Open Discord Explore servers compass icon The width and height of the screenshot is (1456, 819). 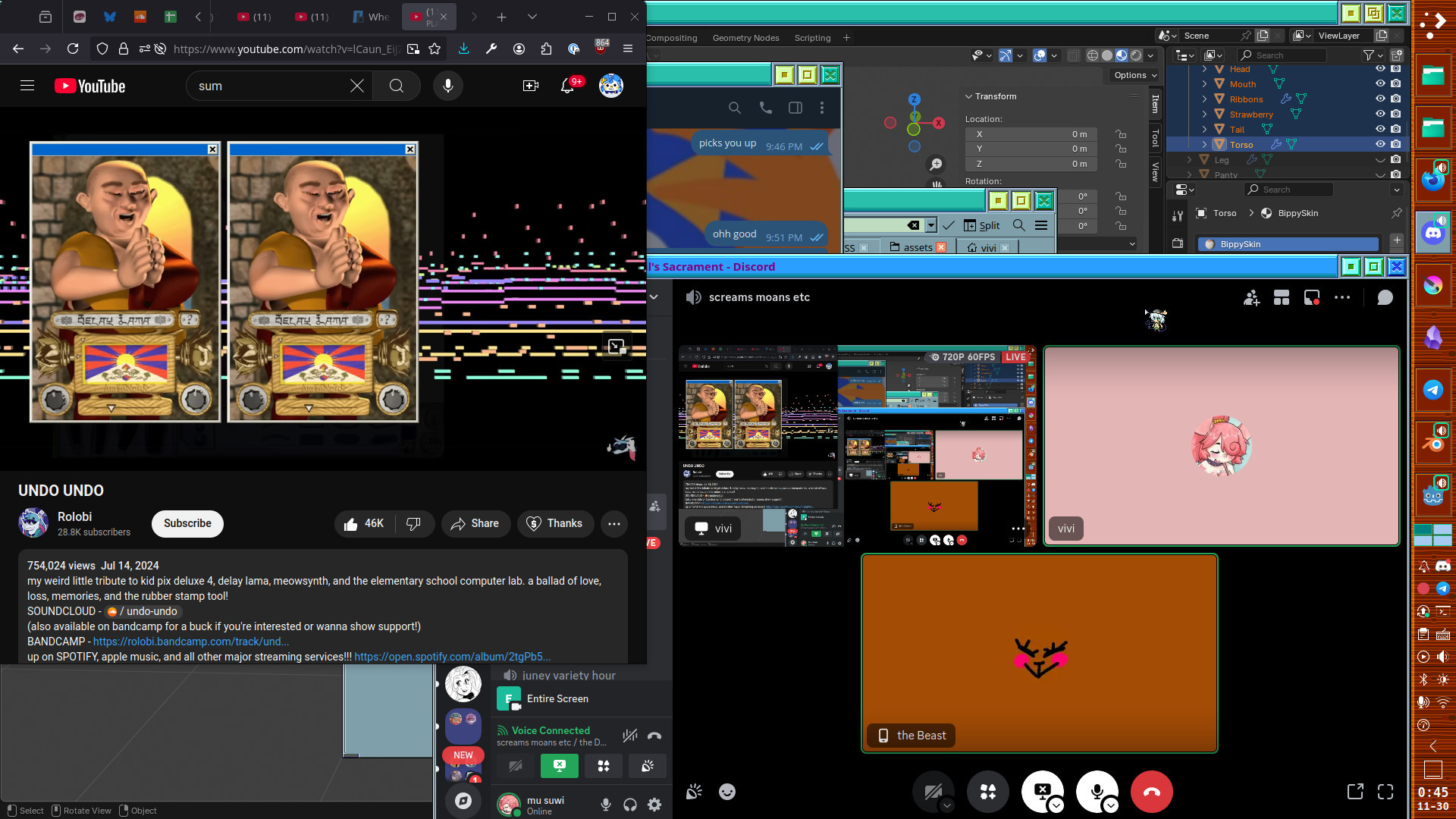pyautogui.click(x=463, y=800)
